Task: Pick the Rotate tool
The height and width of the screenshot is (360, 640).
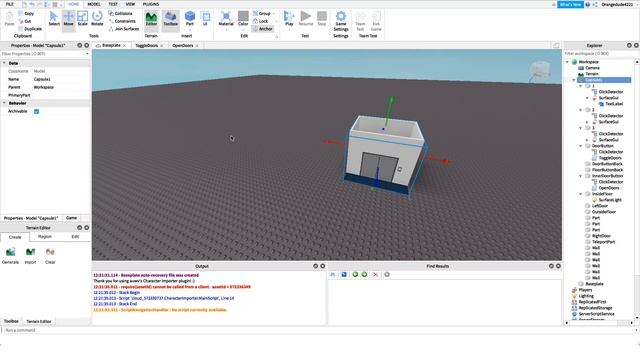Action: coord(97,19)
